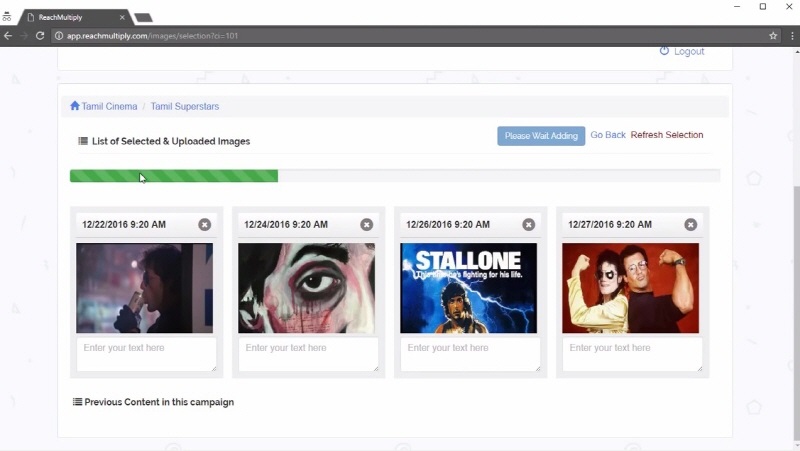Viewport: 800px width, 451px height.
Task: Click the green upload progress bar
Action: pyautogui.click(x=174, y=176)
